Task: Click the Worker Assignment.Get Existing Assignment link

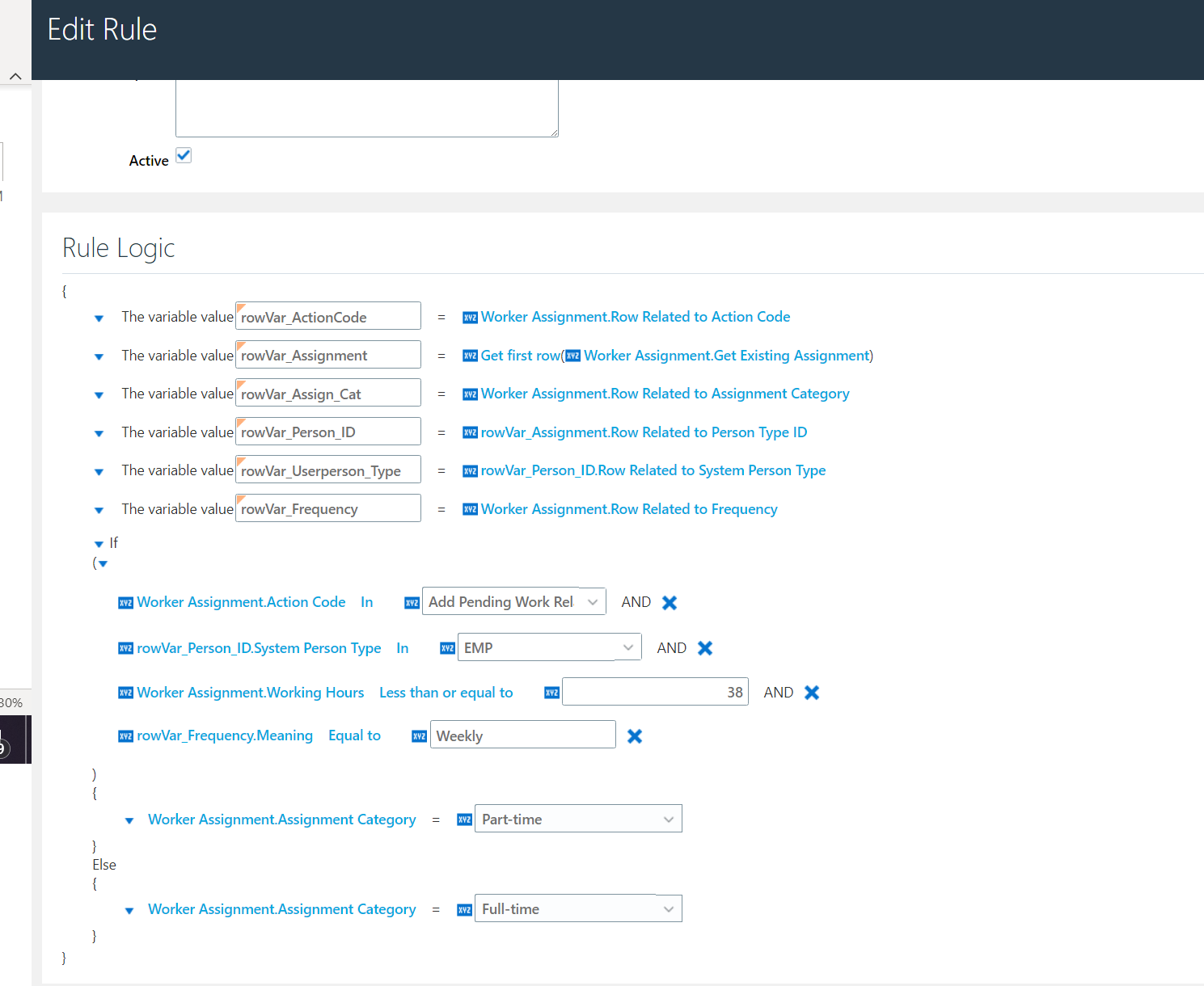Action: [x=727, y=356]
